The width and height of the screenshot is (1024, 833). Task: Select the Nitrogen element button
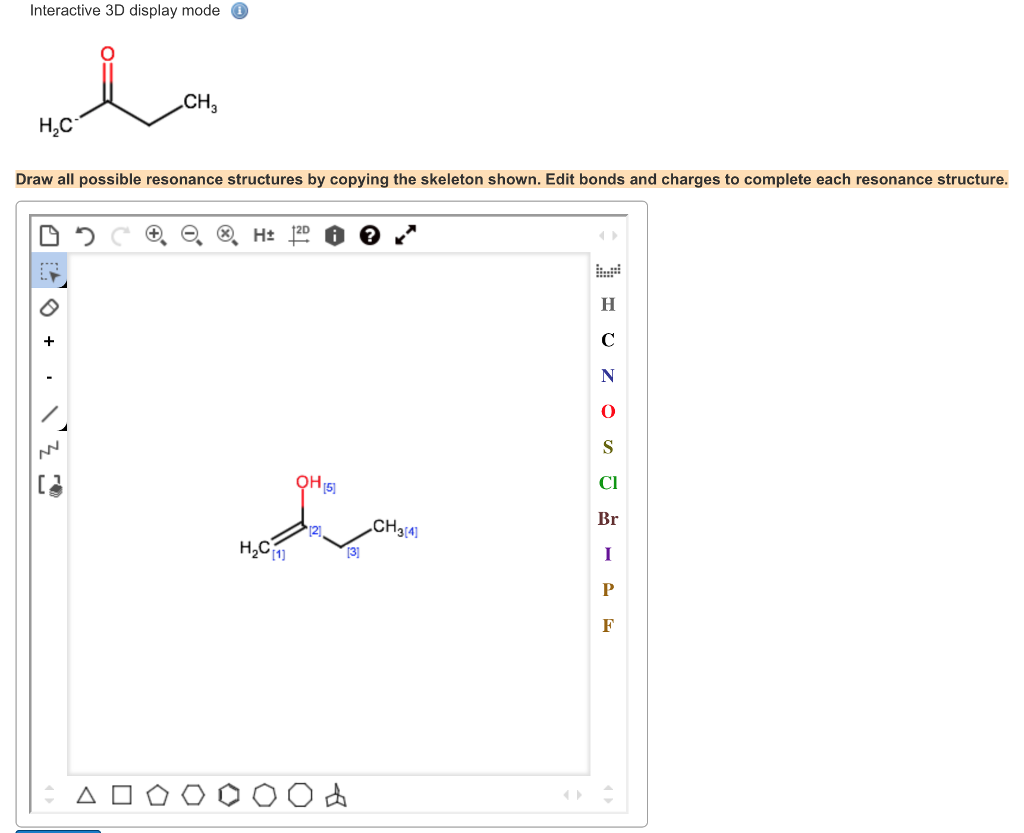(607, 375)
